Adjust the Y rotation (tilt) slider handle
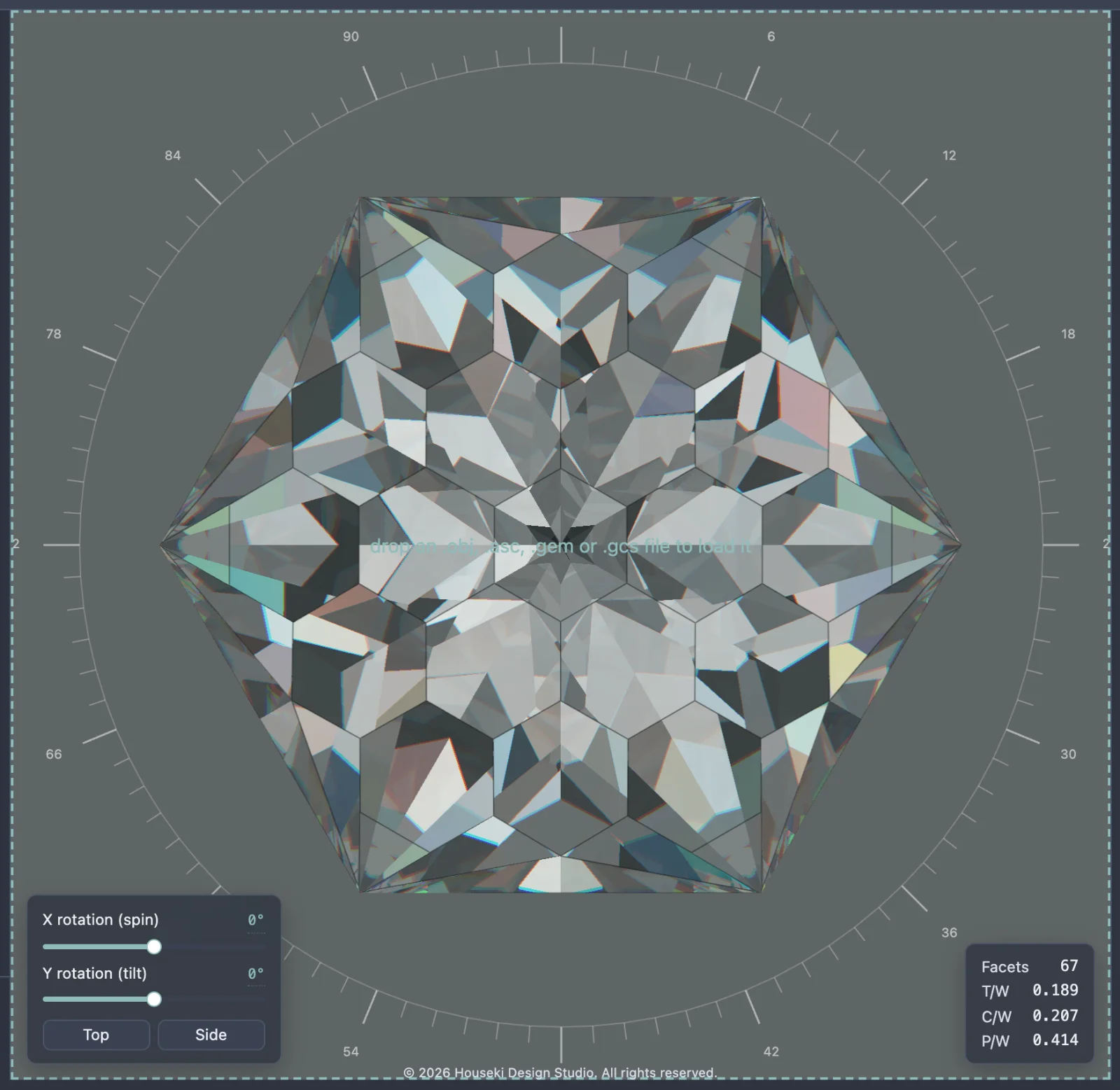The image size is (1120, 1090). 154,999
